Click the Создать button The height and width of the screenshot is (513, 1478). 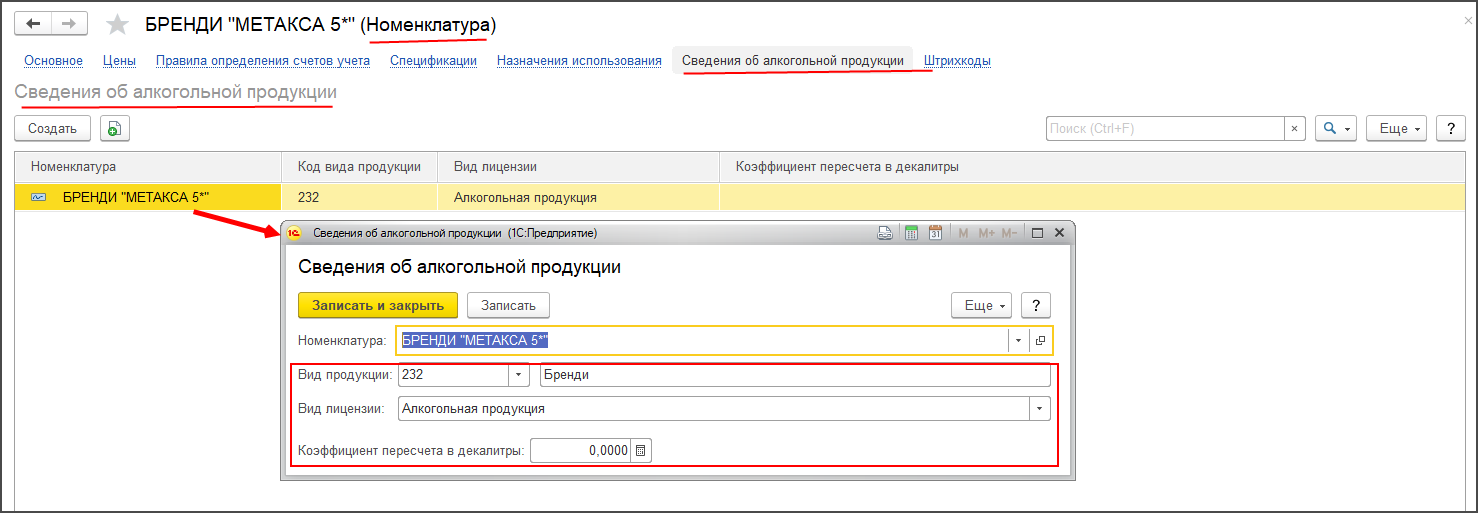[x=52, y=128]
